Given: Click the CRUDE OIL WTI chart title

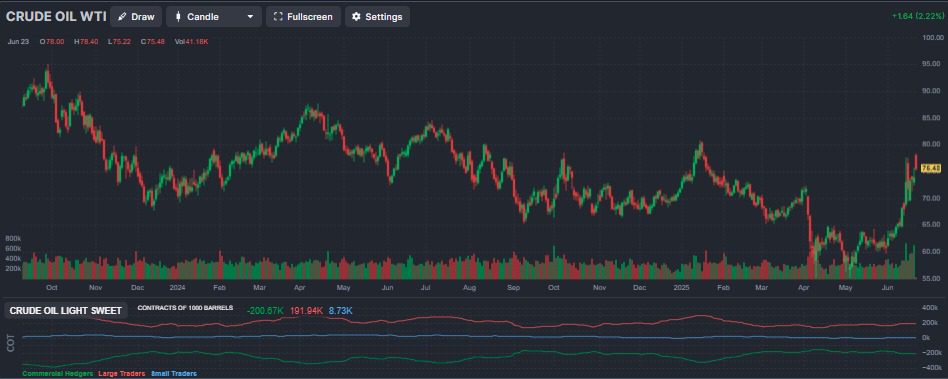Looking at the screenshot, I should coord(56,17).
